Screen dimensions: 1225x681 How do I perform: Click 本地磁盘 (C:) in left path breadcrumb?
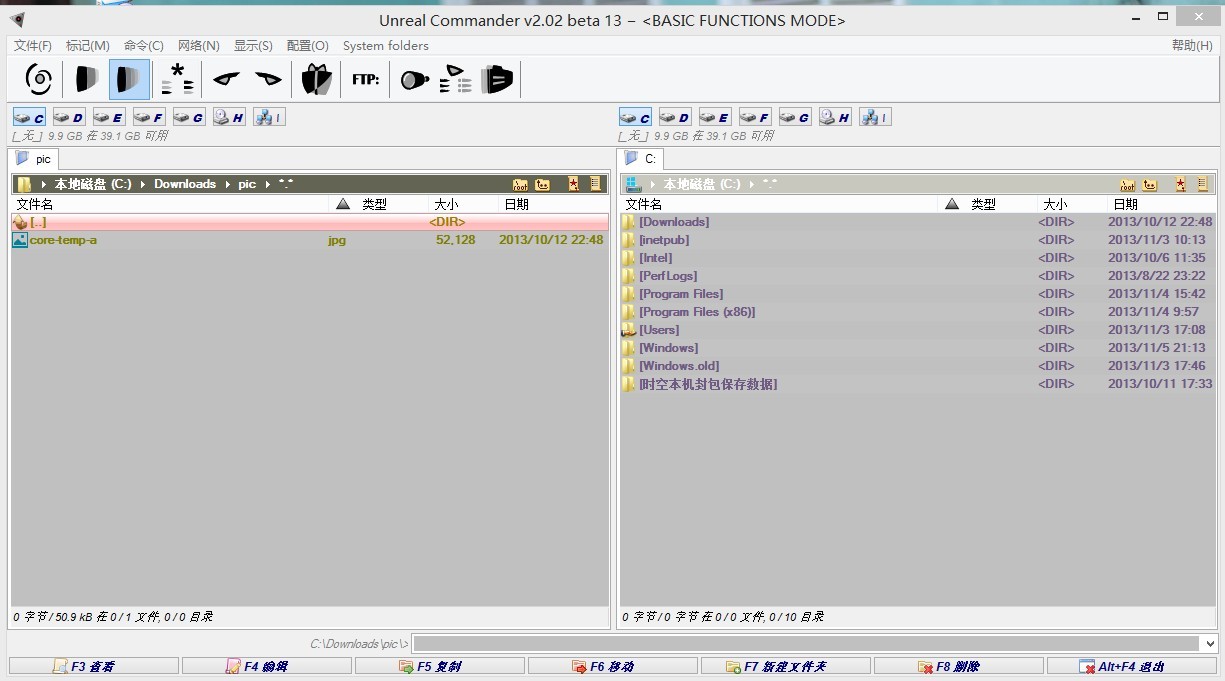(x=93, y=184)
